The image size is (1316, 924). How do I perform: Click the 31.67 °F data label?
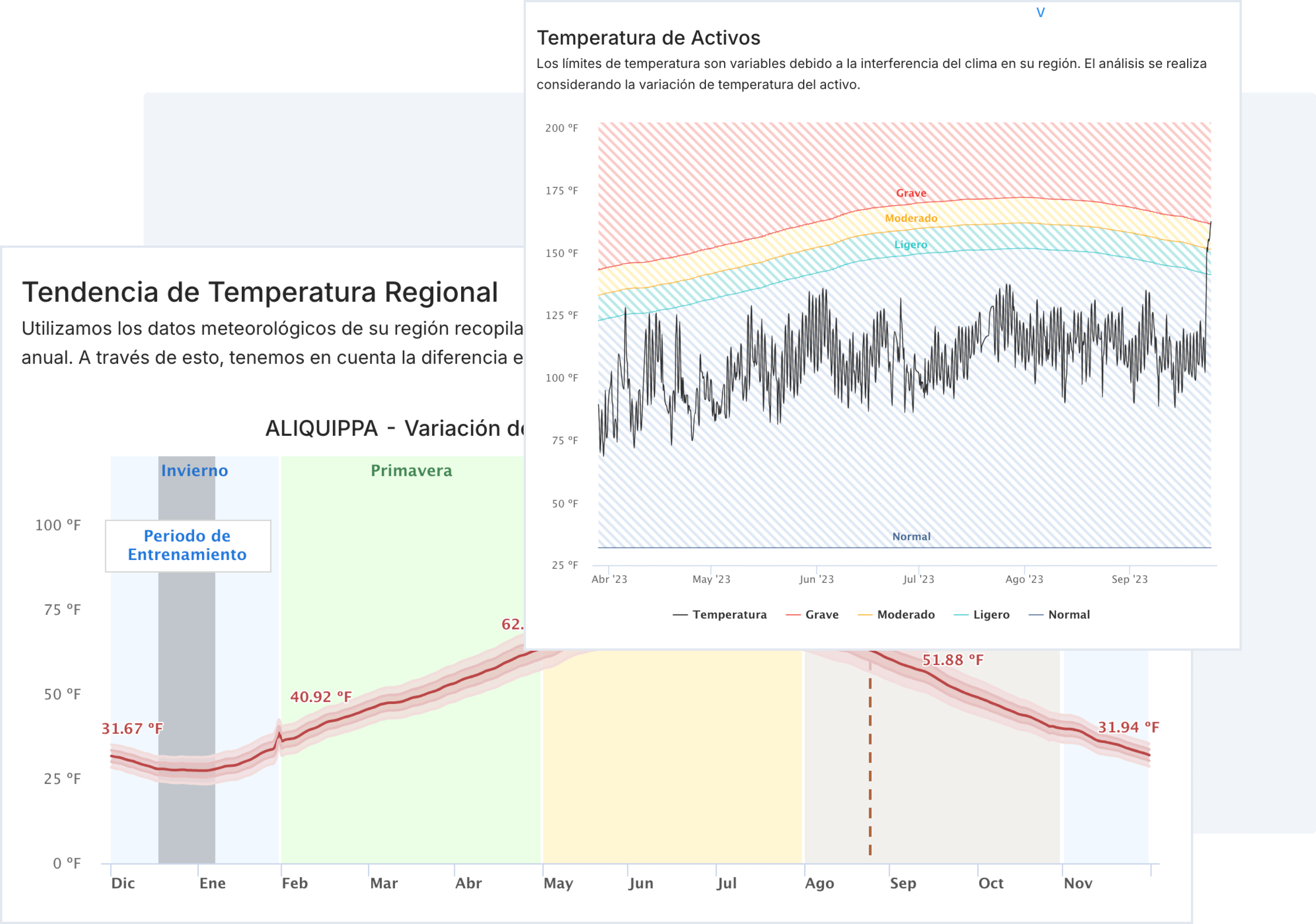(132, 728)
